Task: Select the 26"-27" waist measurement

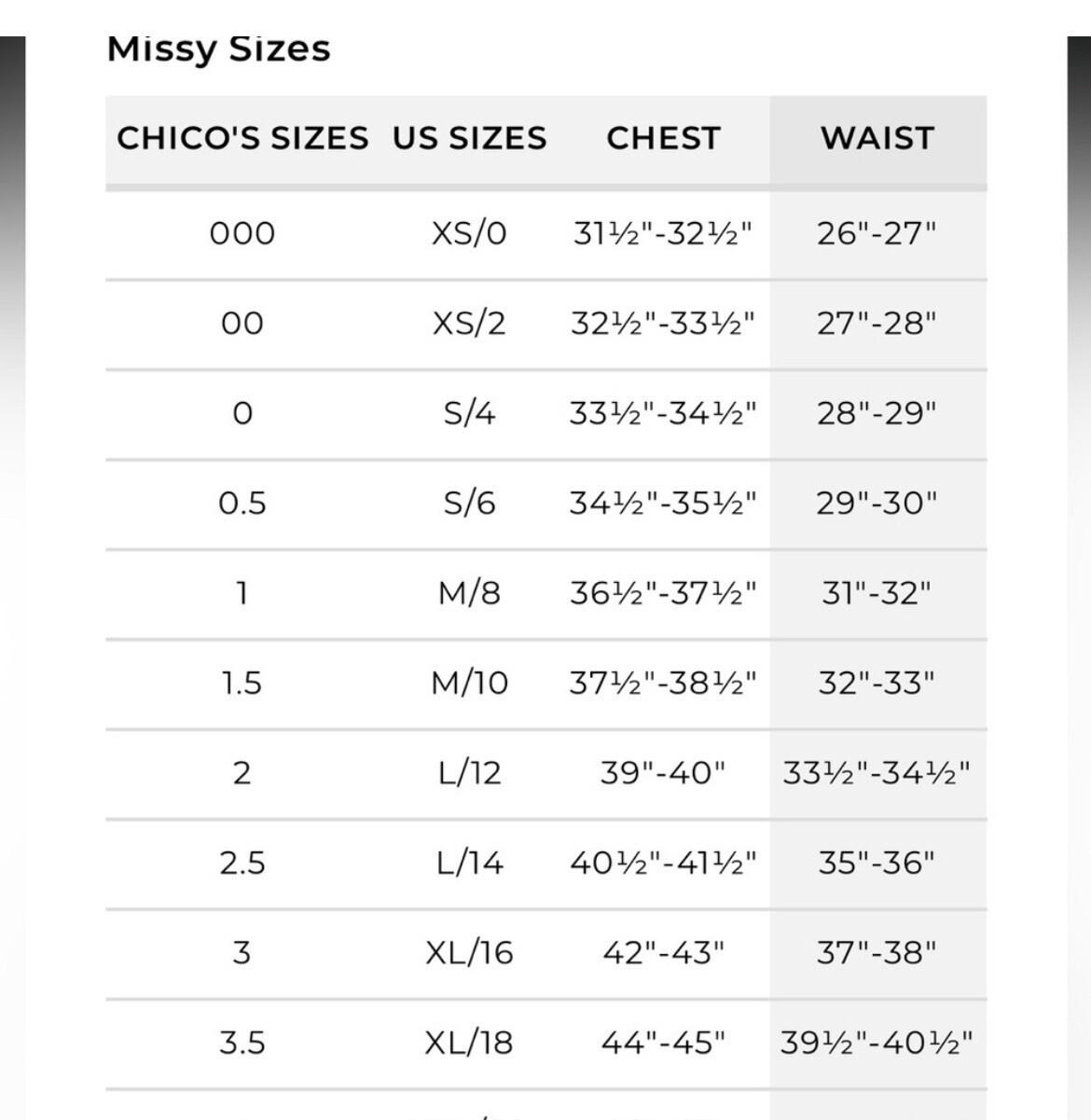Action: [x=877, y=233]
